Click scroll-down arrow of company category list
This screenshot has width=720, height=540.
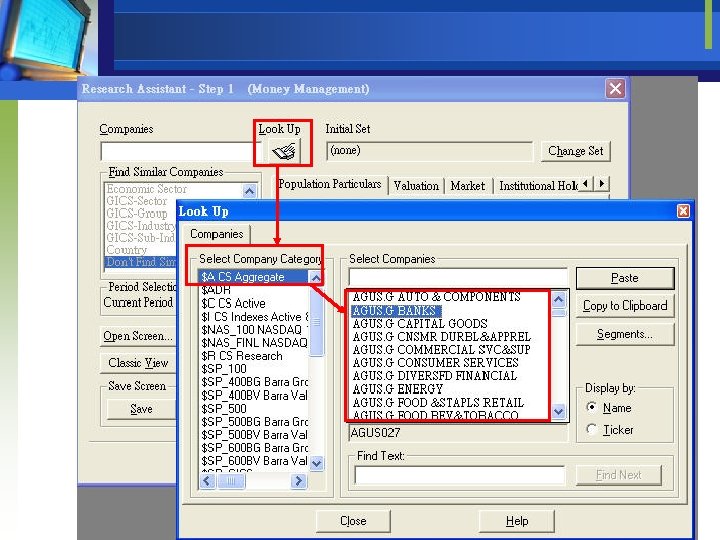[x=316, y=463]
